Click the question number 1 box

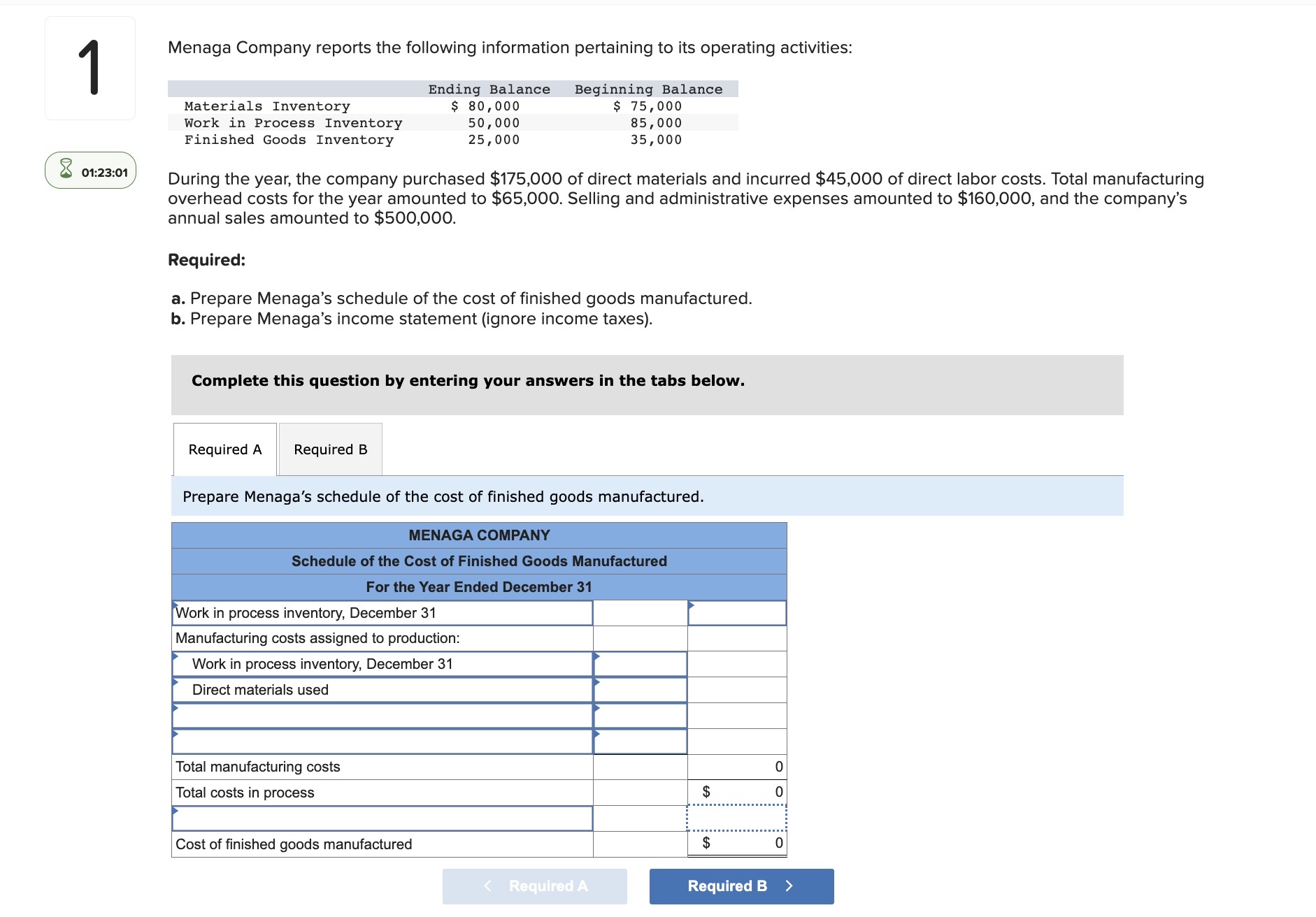[90, 66]
